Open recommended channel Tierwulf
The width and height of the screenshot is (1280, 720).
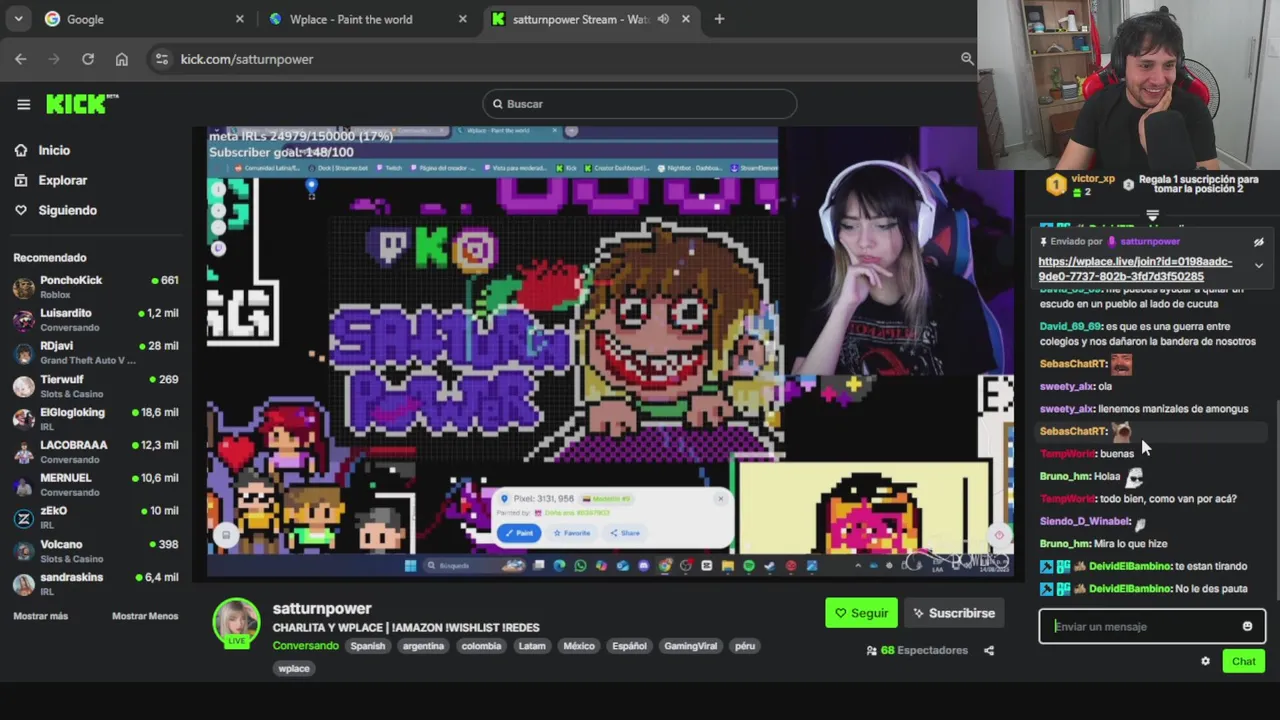click(95, 386)
